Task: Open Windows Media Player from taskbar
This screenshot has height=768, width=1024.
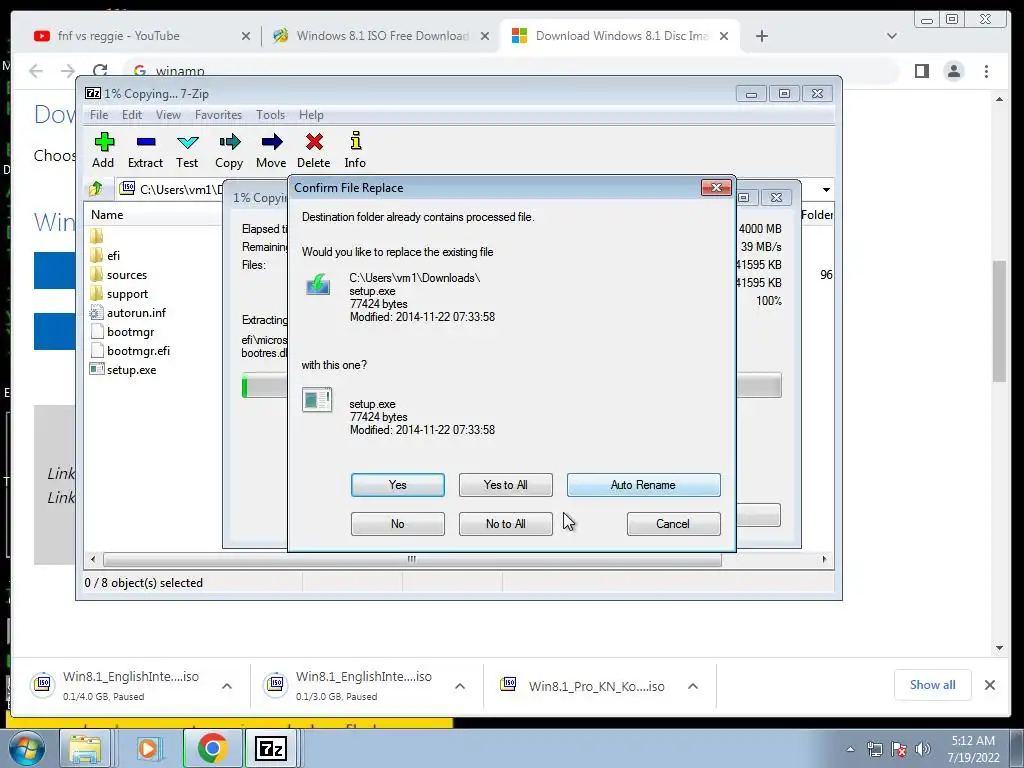Action: click(148, 748)
